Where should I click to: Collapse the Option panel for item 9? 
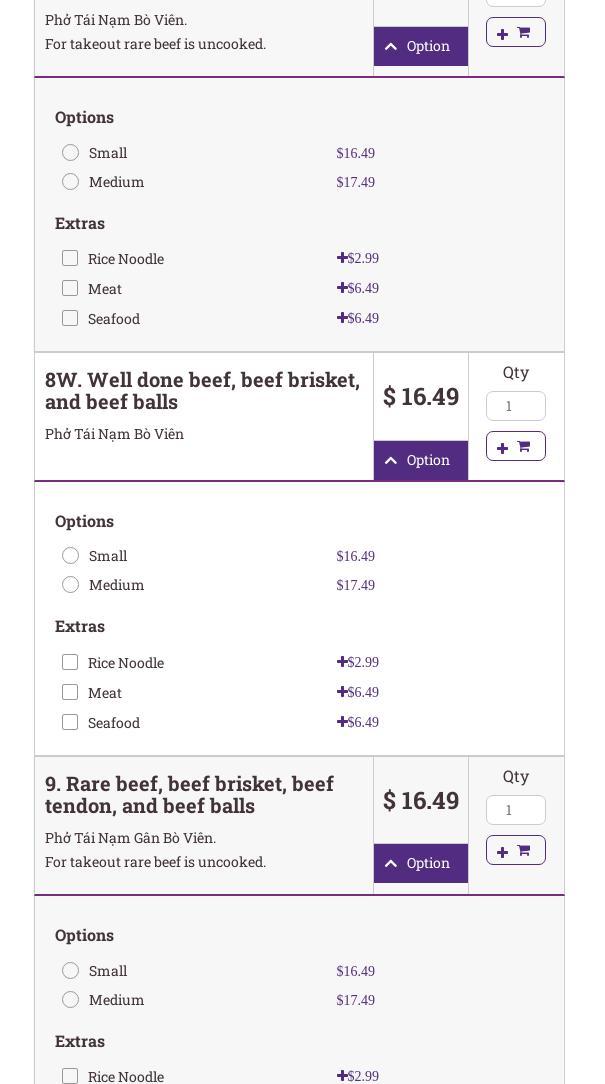click(420, 863)
